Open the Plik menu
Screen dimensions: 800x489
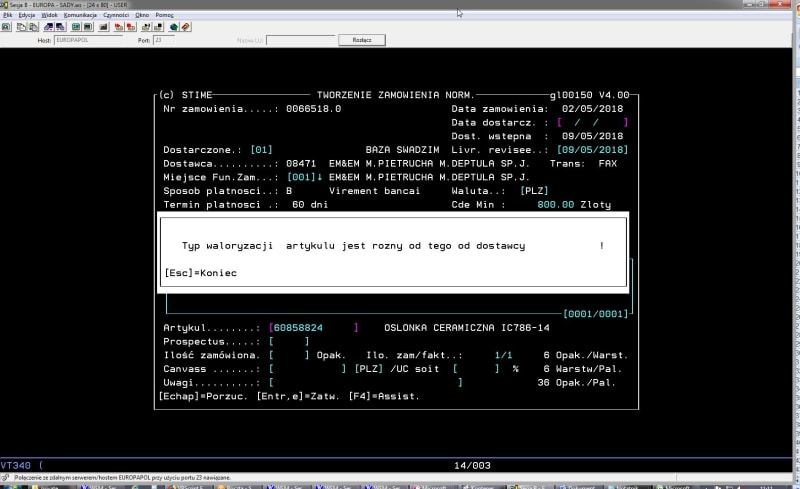point(8,15)
